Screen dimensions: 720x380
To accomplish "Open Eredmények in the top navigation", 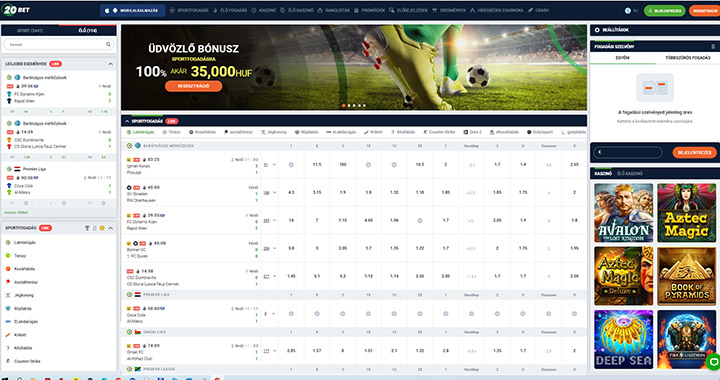I will (x=449, y=10).
